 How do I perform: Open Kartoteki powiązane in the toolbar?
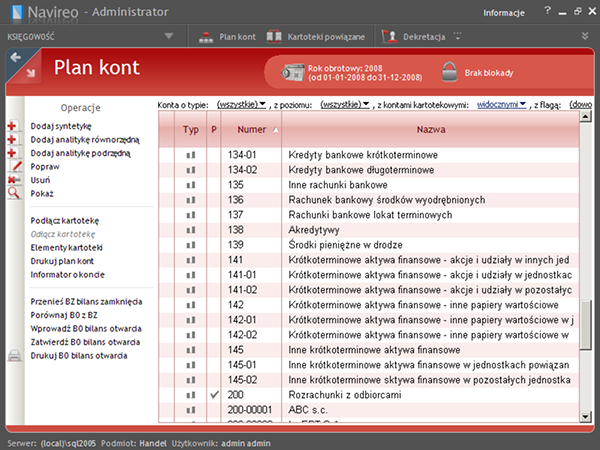click(318, 37)
